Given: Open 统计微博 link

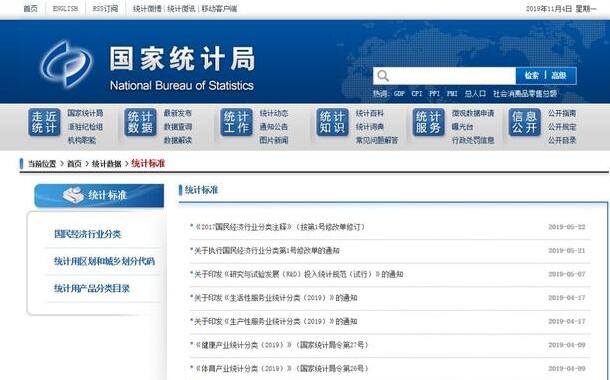Looking at the screenshot, I should tap(147, 8).
